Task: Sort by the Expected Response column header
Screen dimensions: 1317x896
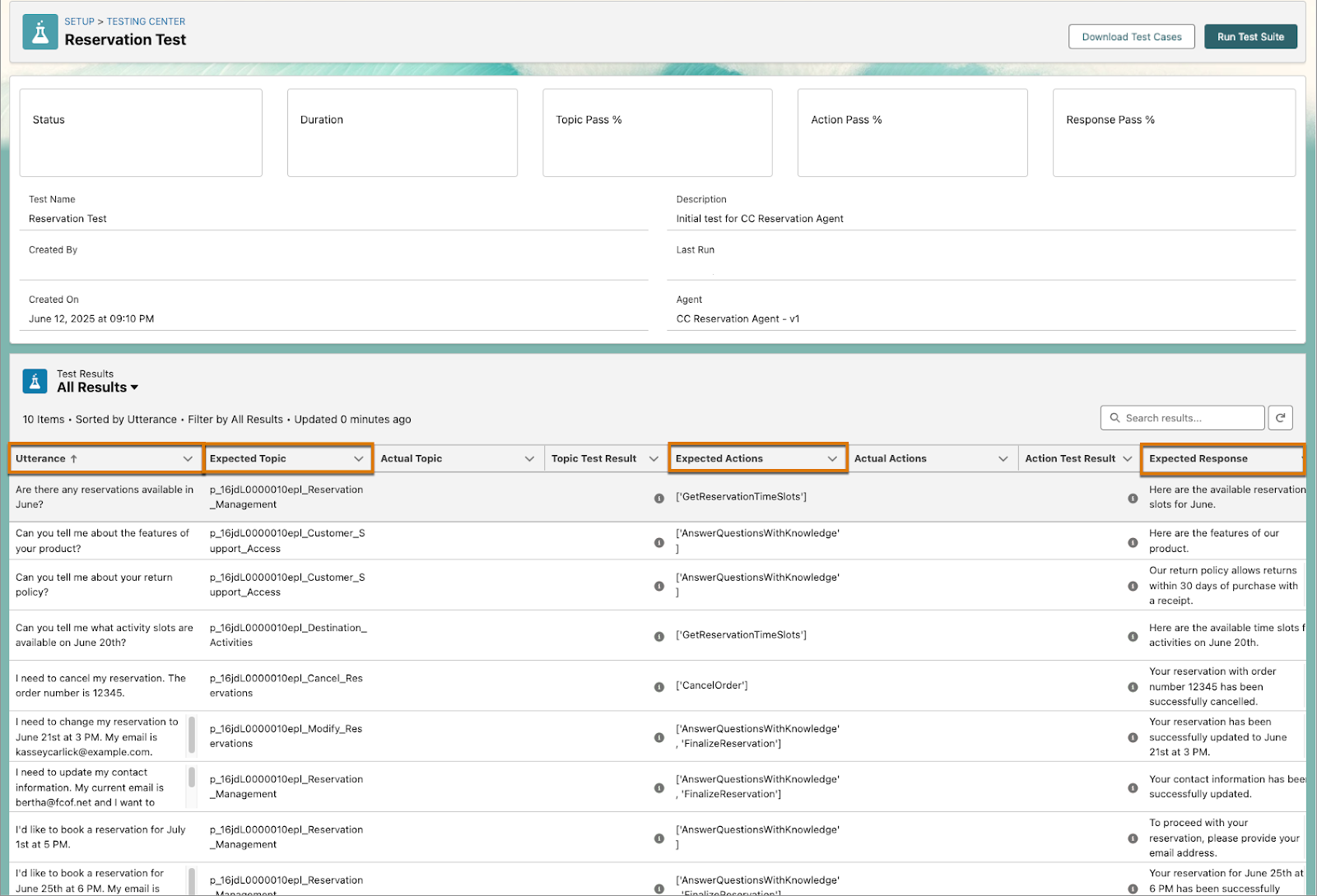Action: tap(1198, 458)
